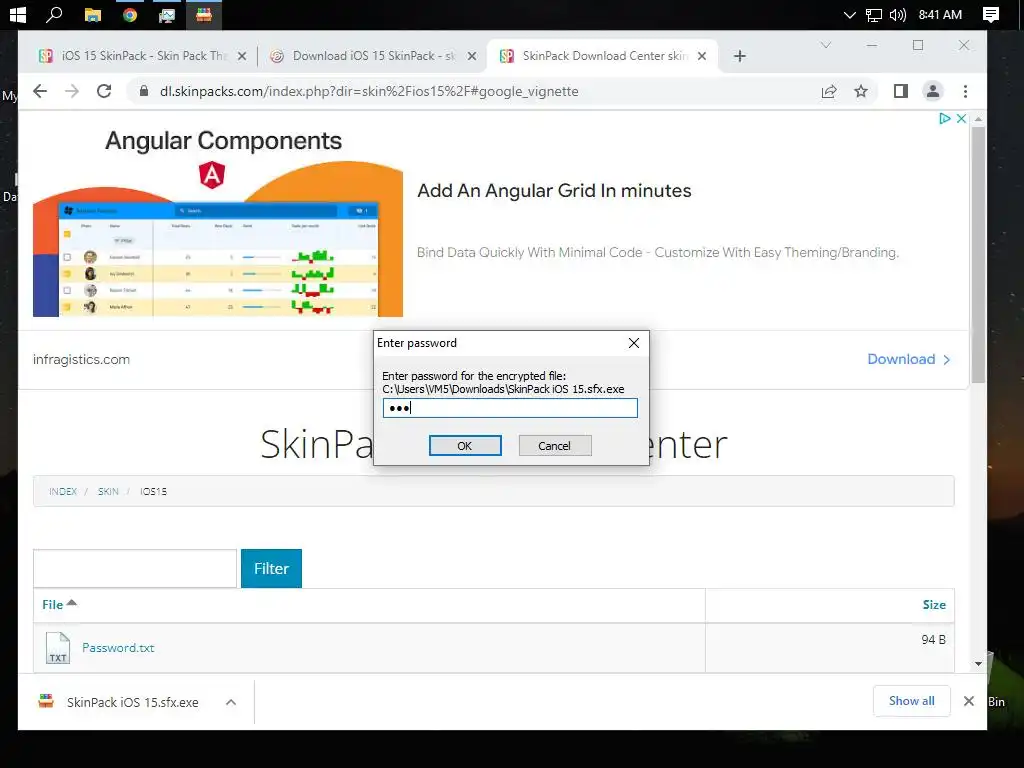Image resolution: width=1024 pixels, height=768 pixels.
Task: Expand download item options chevron
Action: pos(231,702)
